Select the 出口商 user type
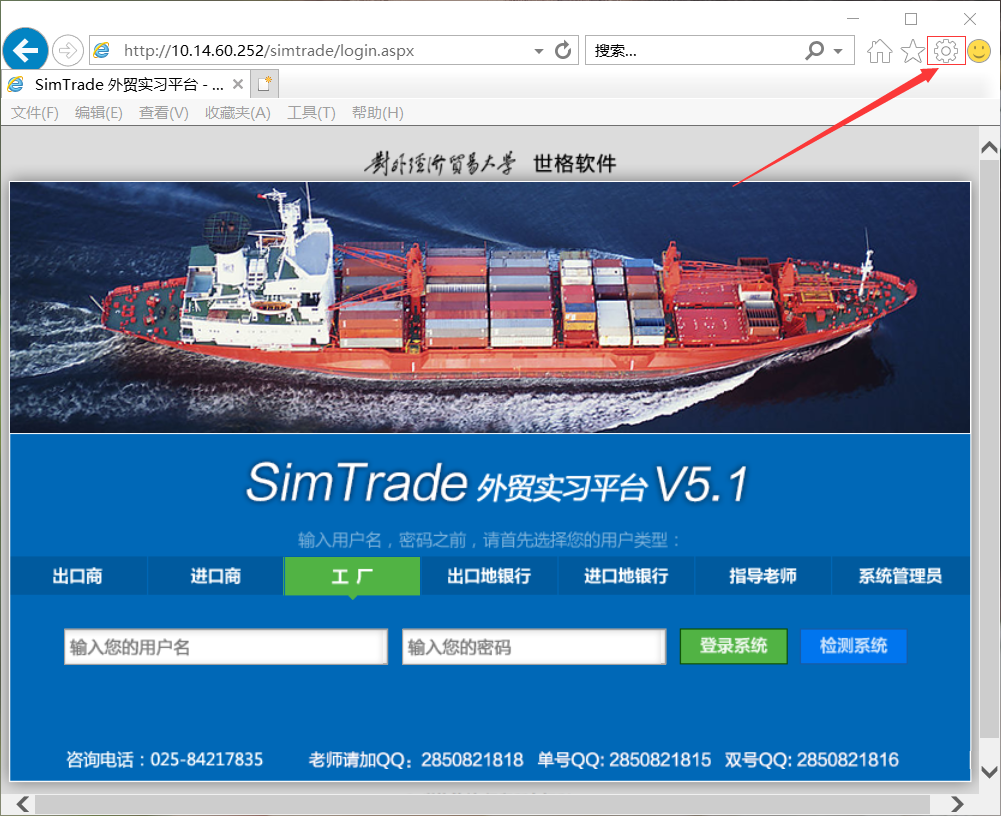Image resolution: width=1001 pixels, height=816 pixels. tap(78, 576)
